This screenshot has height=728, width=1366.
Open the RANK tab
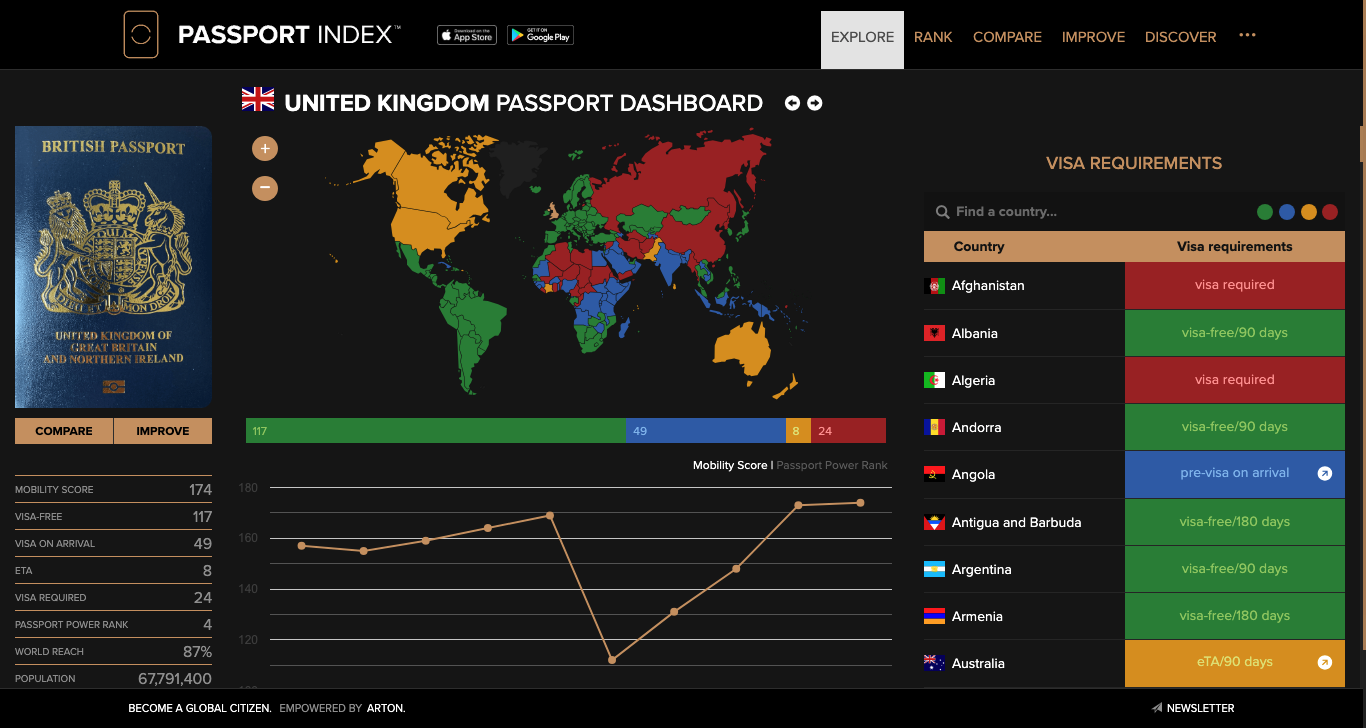pos(933,37)
